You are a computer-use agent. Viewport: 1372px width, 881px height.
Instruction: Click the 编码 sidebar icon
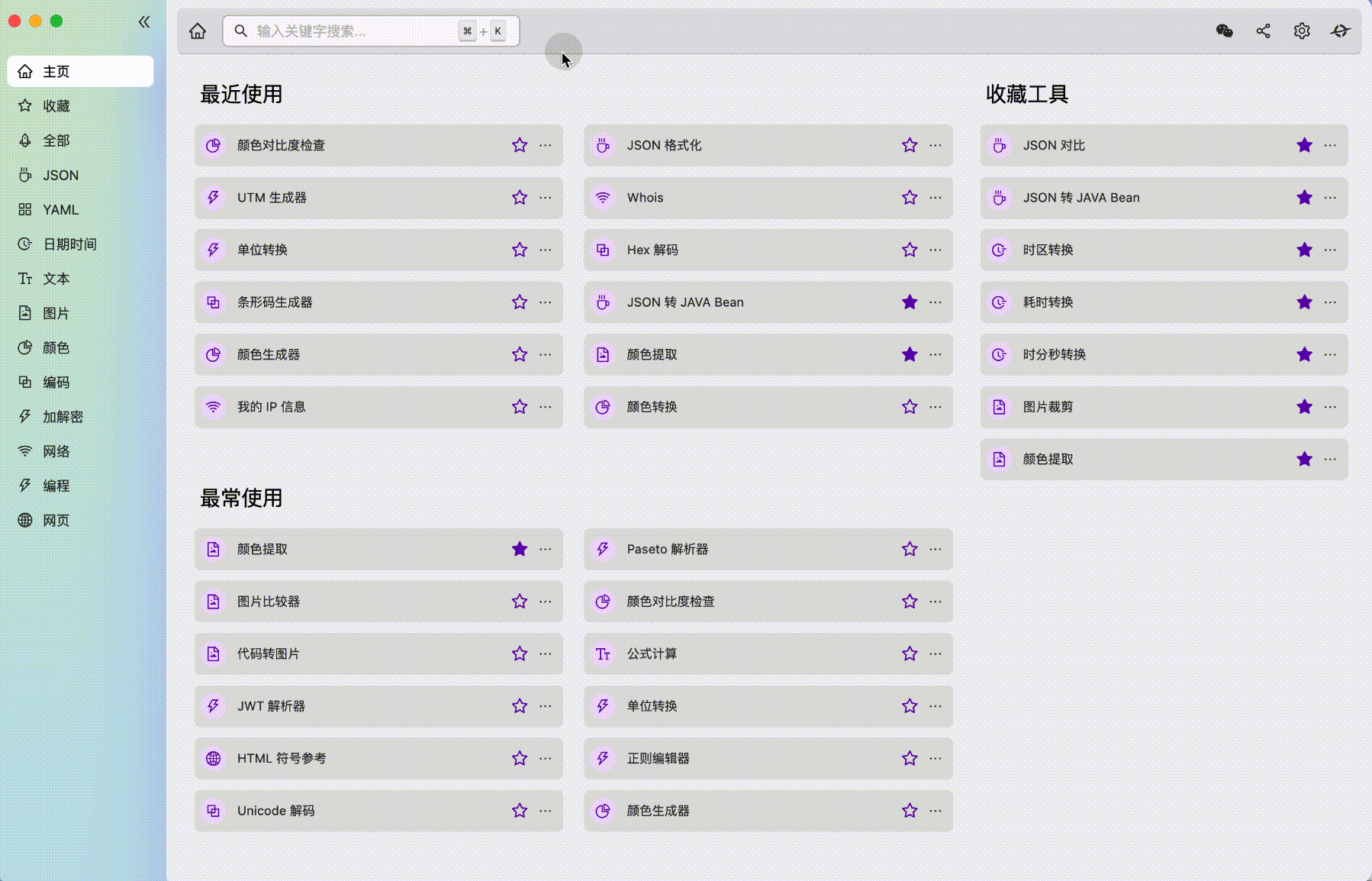click(x=25, y=382)
